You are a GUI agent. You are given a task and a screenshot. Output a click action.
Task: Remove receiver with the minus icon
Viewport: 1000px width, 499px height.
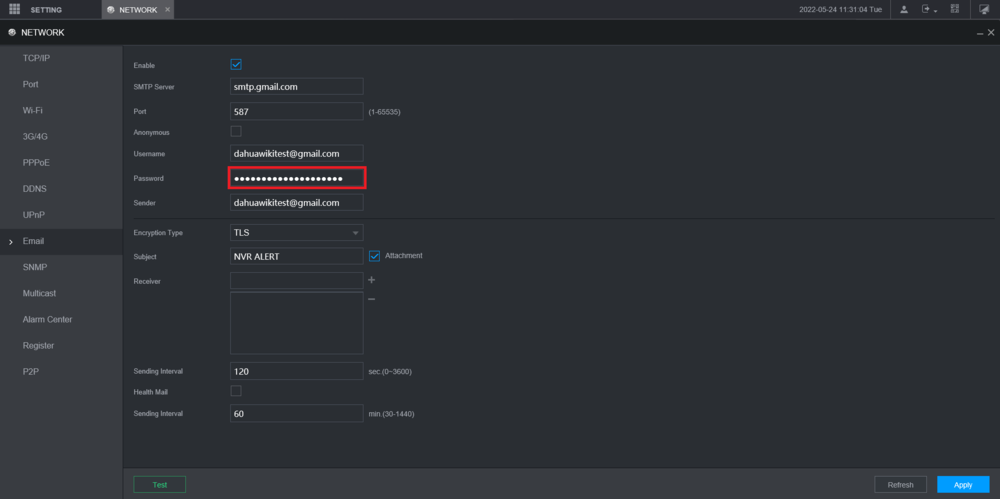click(x=371, y=299)
